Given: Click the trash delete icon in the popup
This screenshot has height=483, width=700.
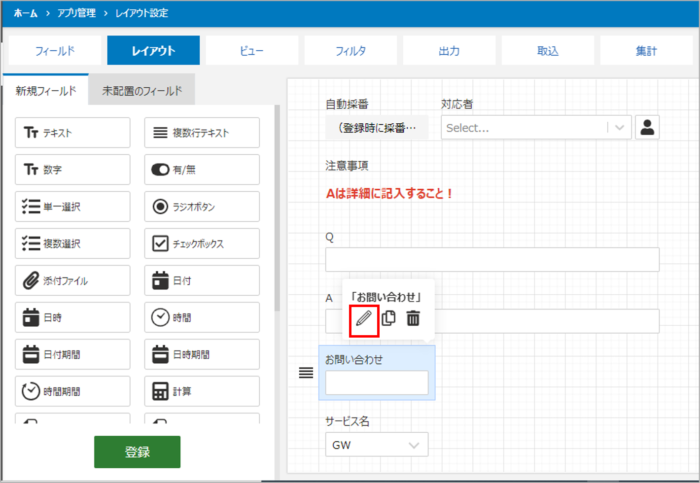Looking at the screenshot, I should (413, 318).
